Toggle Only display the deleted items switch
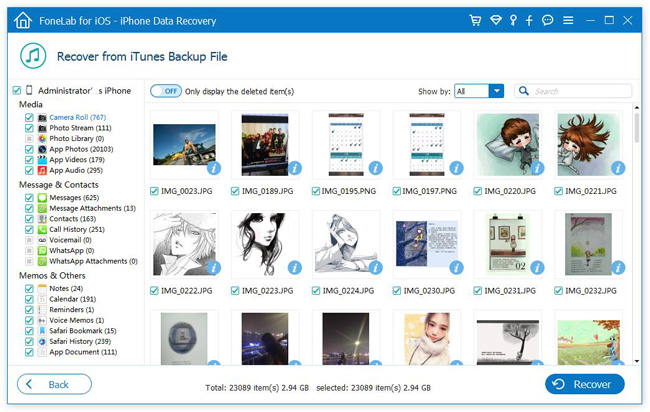Viewport: 650px width, 412px height. (165, 91)
